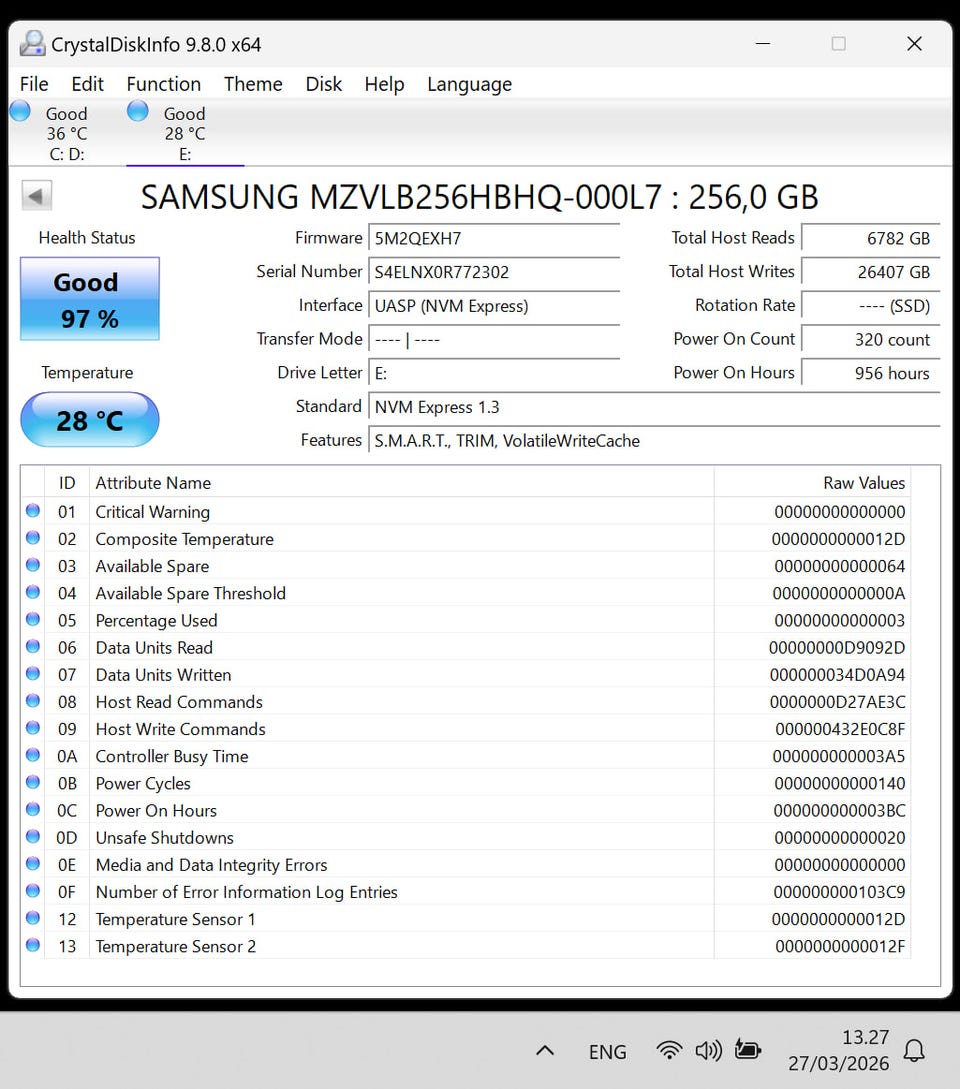Viewport: 960px width, 1089px height.
Task: Click the battery charging icon in tray
Action: (748, 1049)
